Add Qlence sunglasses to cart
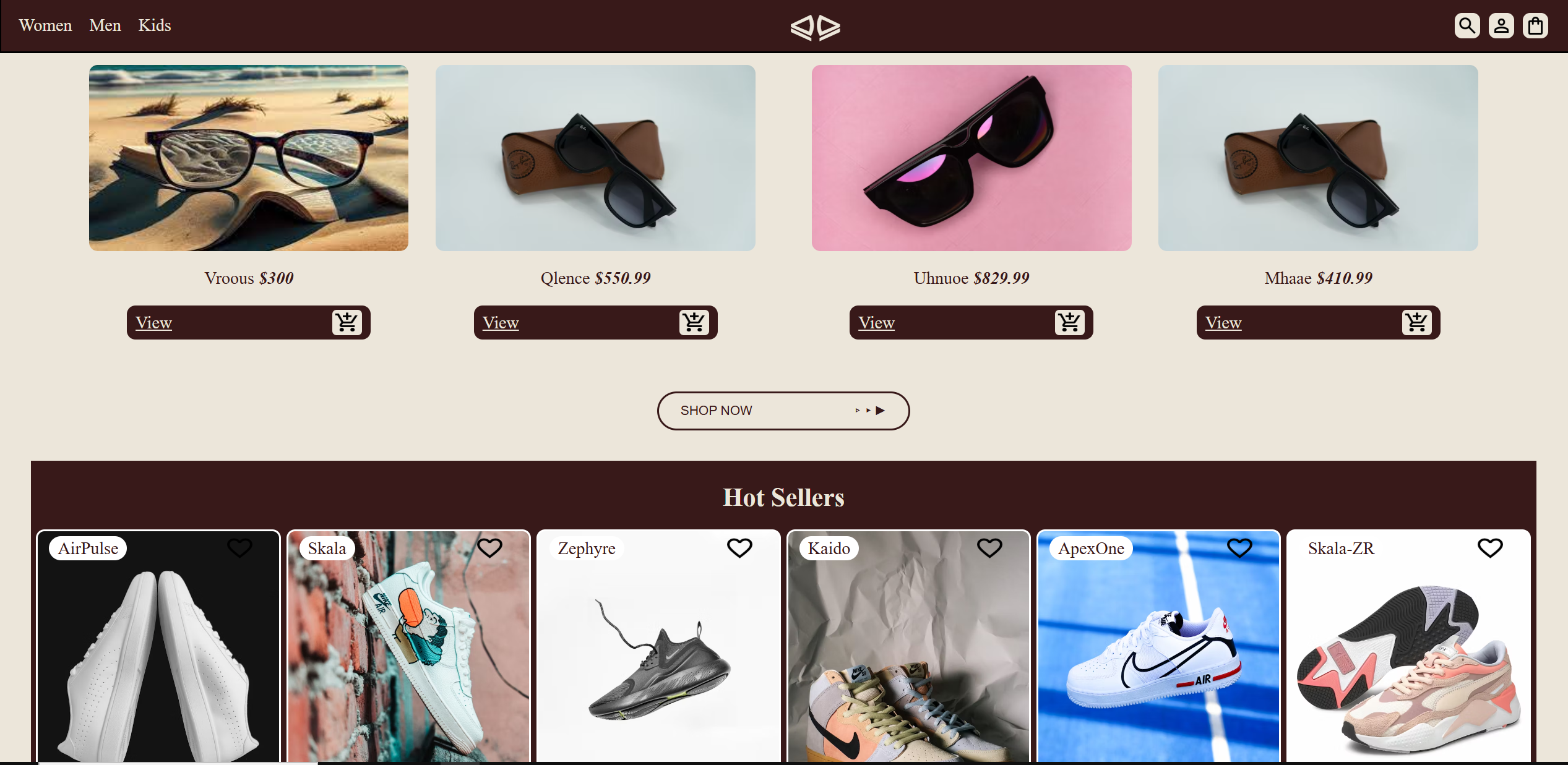Viewport: 1568px width, 765px height. (x=694, y=322)
